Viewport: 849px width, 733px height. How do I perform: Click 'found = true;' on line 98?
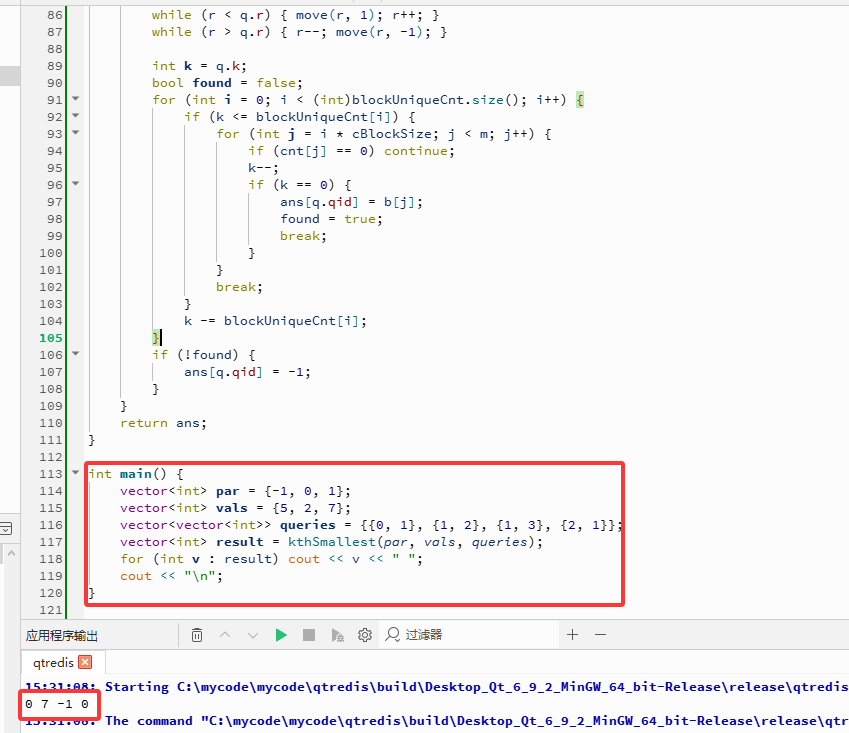pyautogui.click(x=331, y=219)
